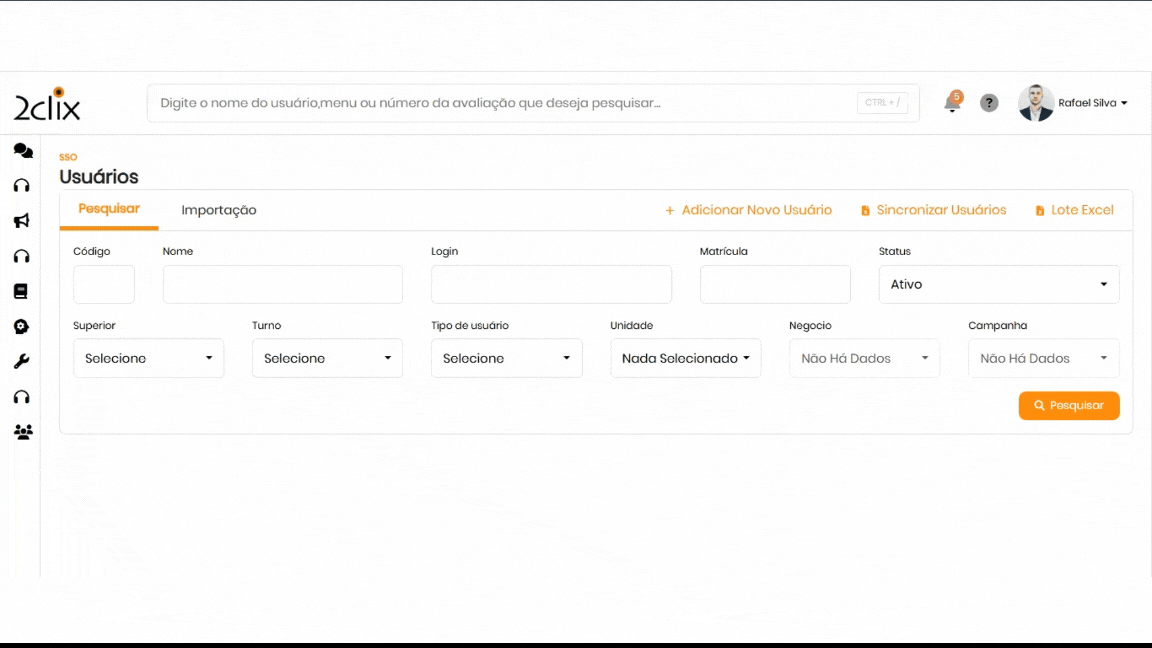This screenshot has height=648, width=1152.
Task: Open the chat bubbles sidebar icon
Action: [22, 151]
